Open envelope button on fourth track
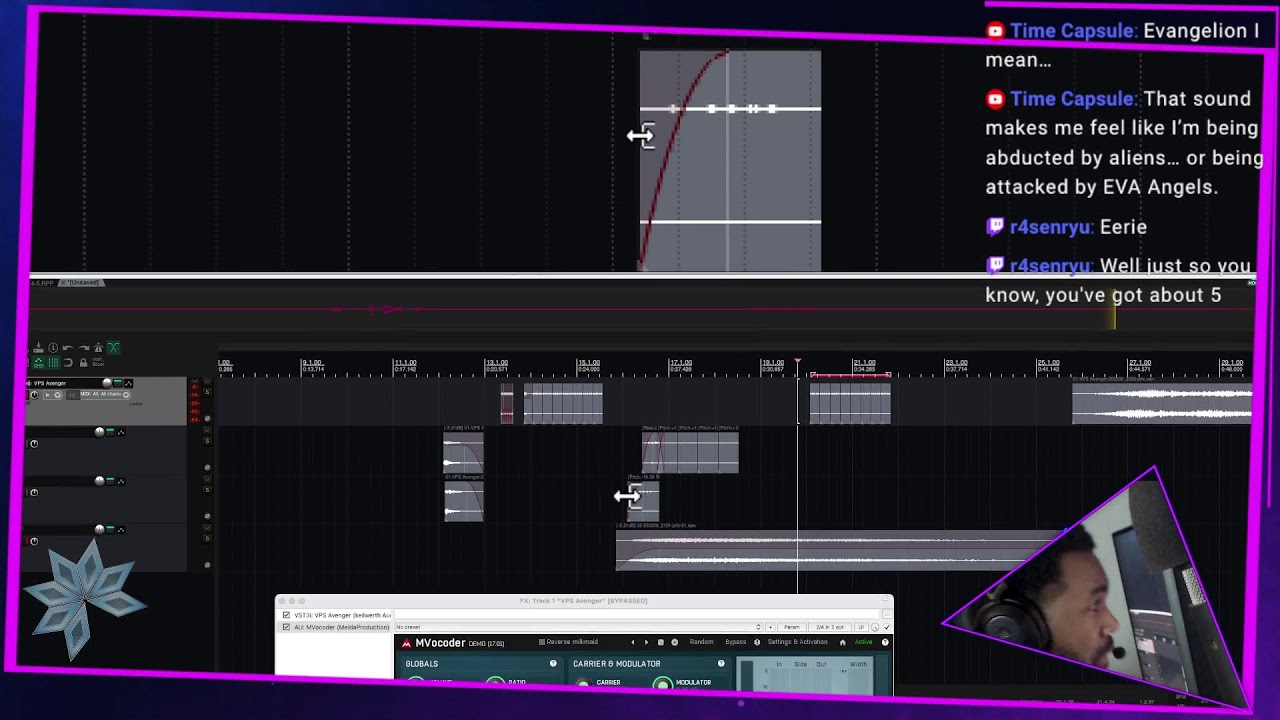This screenshot has width=1280, height=720. (121, 530)
